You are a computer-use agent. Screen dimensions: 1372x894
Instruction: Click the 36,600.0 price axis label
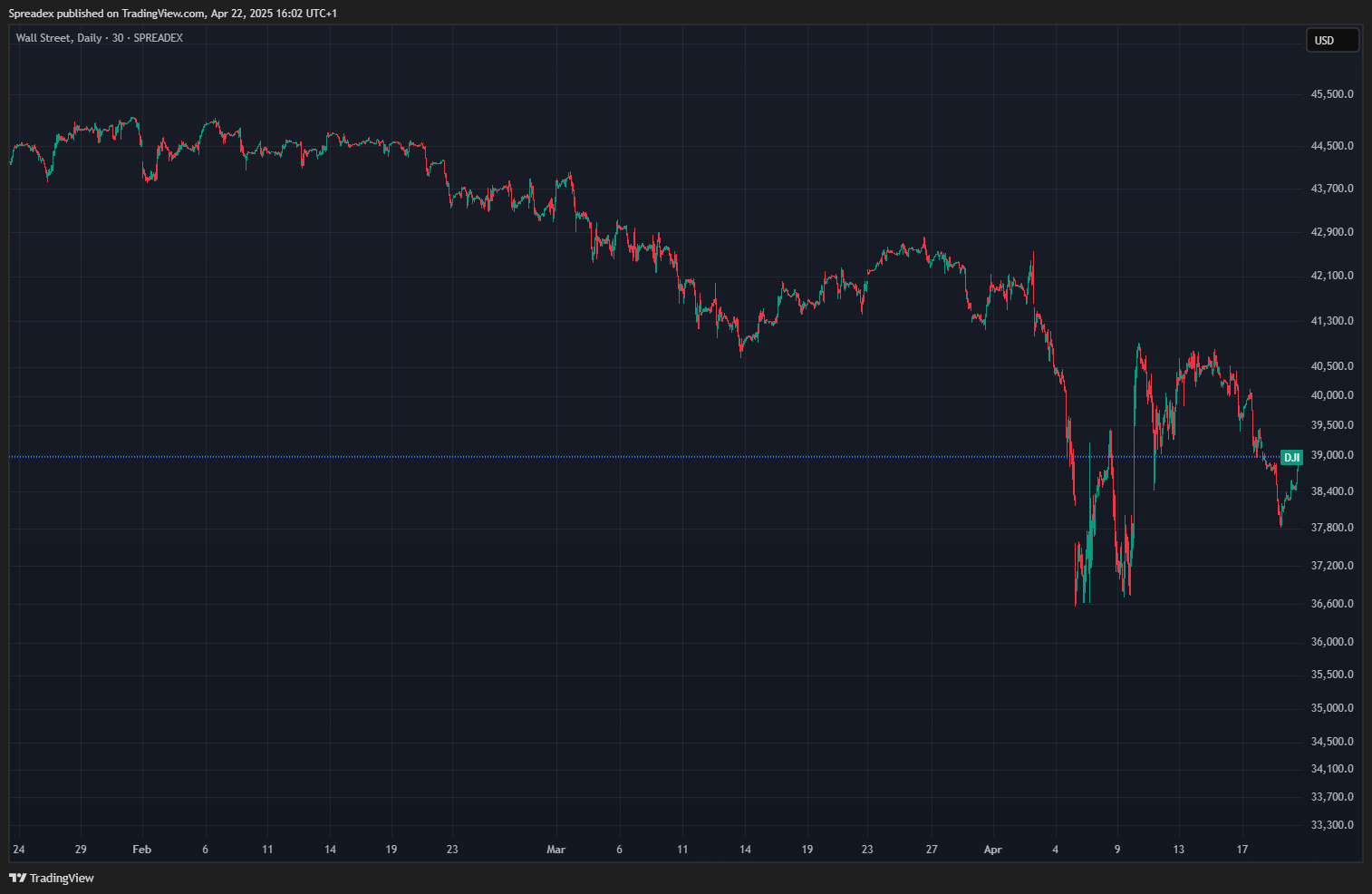click(x=1332, y=604)
